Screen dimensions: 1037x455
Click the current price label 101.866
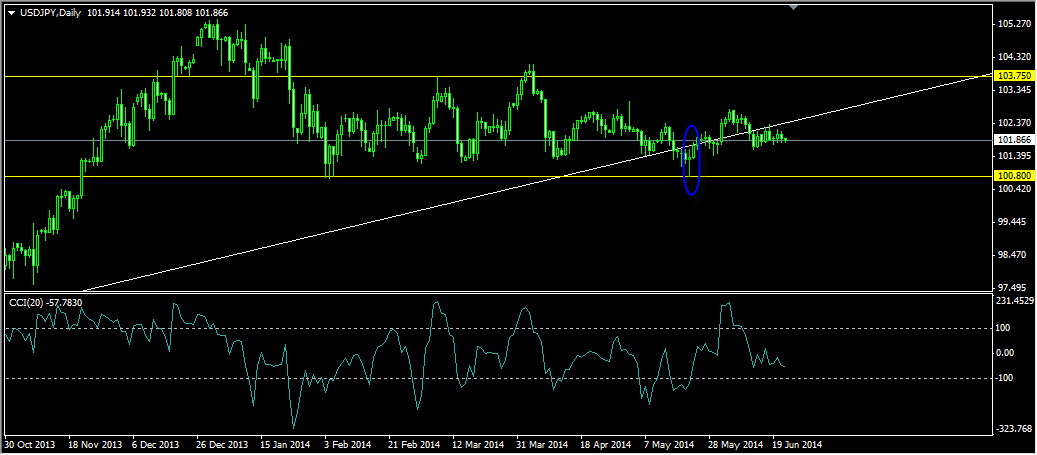tap(1014, 140)
